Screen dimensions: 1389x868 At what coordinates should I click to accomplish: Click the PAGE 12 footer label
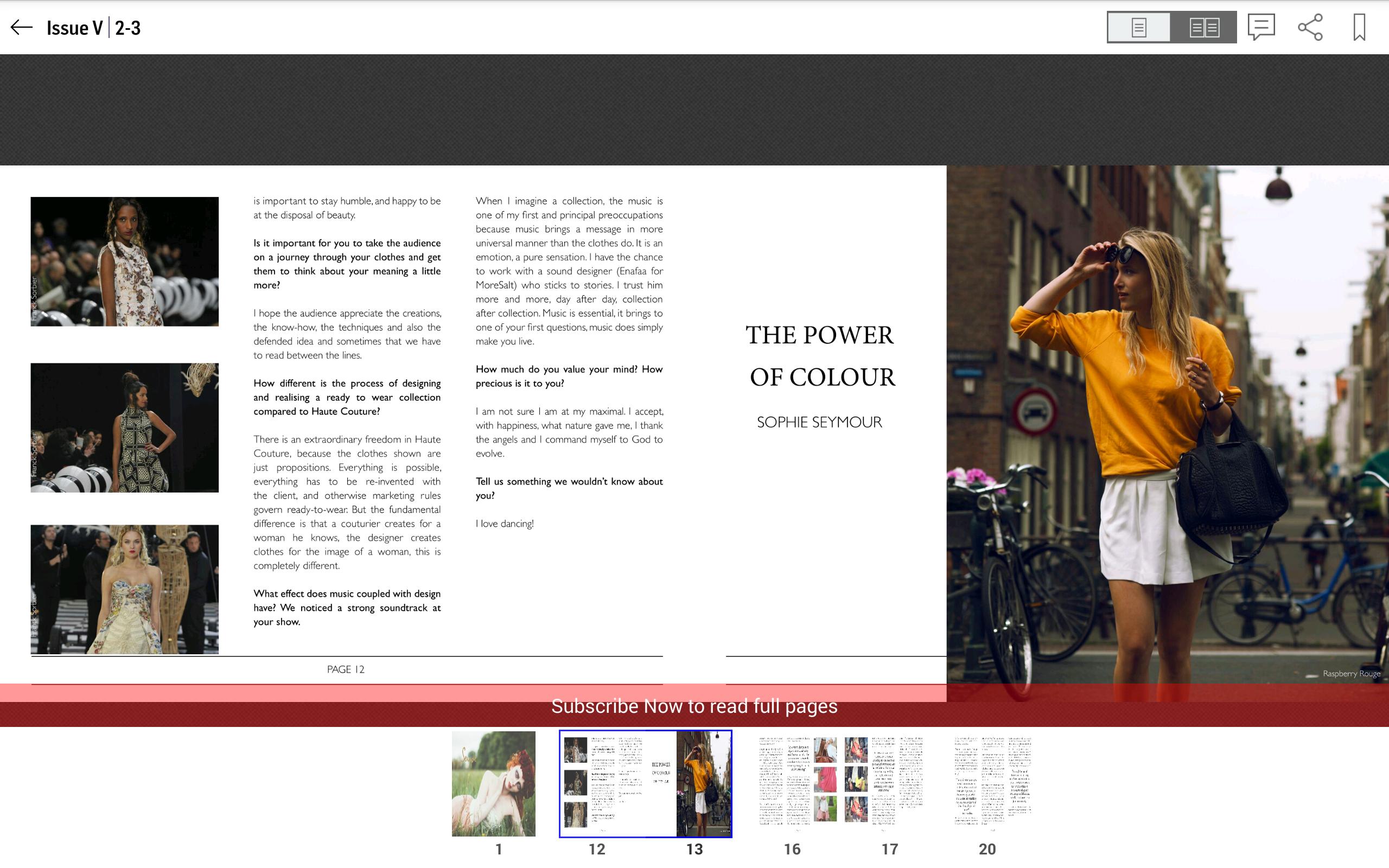346,669
